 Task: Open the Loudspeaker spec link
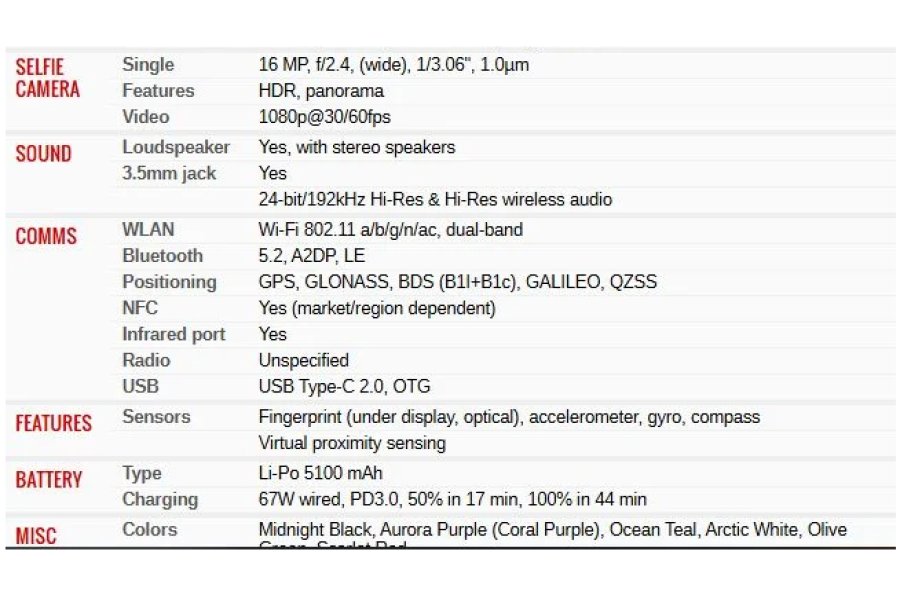point(176,147)
